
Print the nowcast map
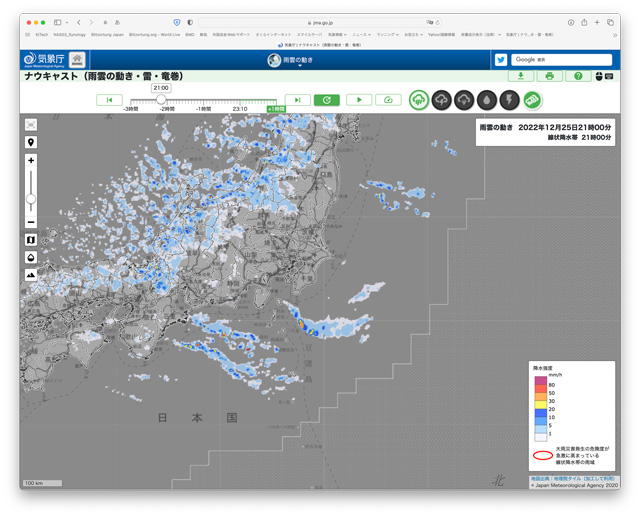click(549, 76)
